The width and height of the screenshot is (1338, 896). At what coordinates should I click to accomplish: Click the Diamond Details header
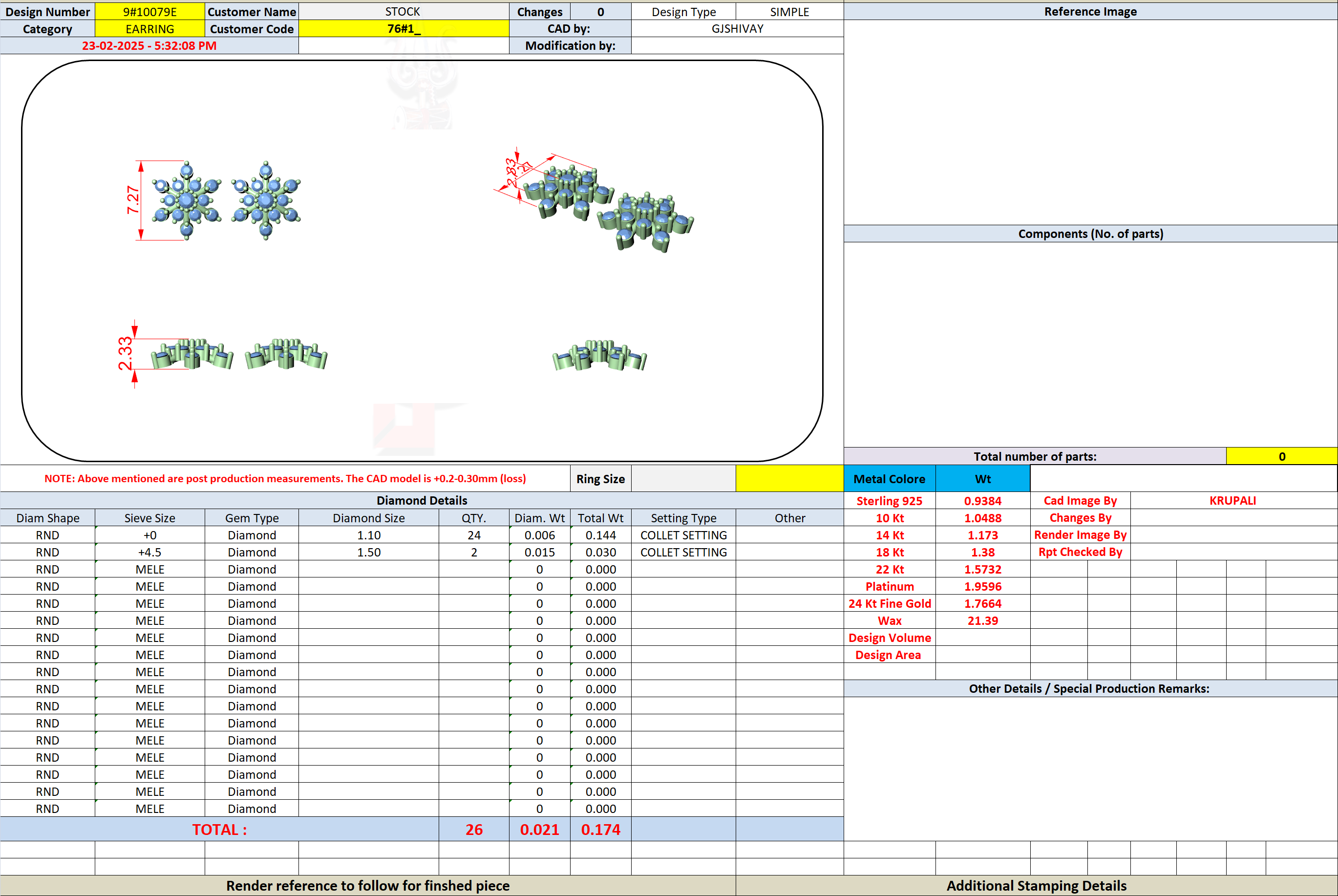[x=422, y=501]
